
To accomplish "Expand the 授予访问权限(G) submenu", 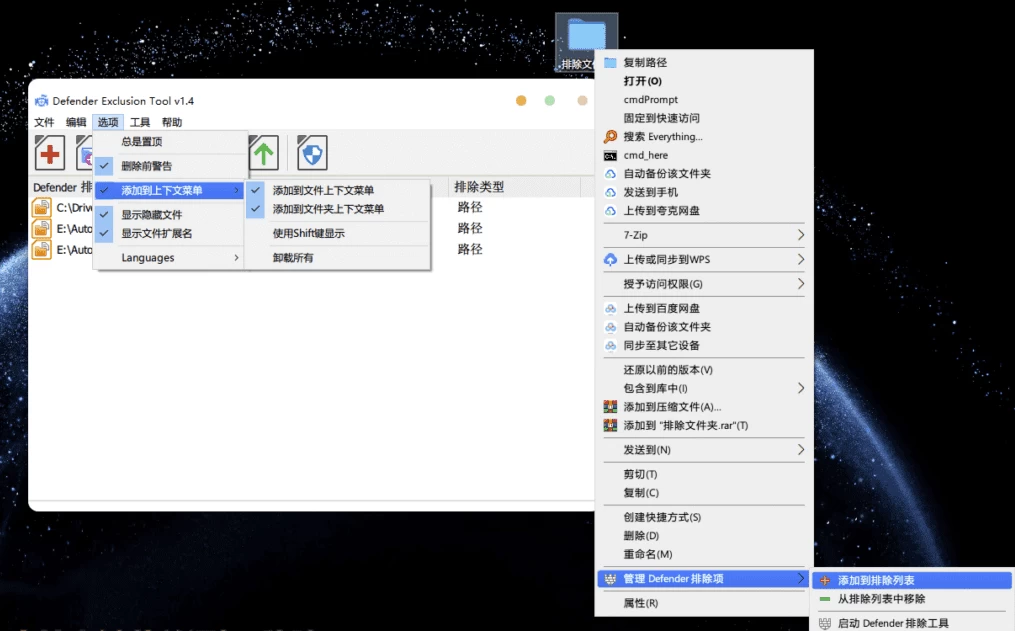I will (x=704, y=284).
